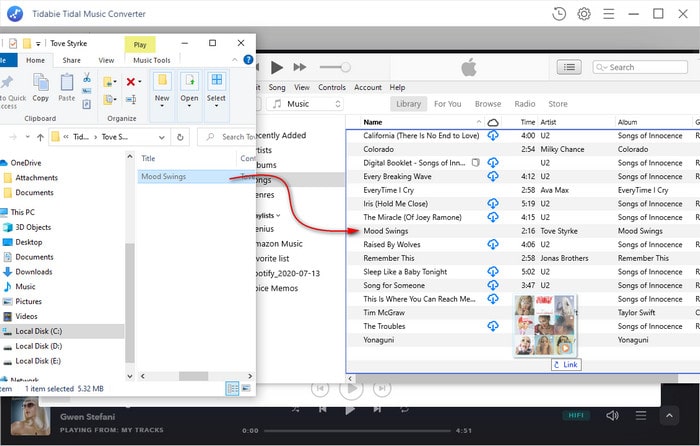Open the Music media type dropdown

tap(306, 104)
